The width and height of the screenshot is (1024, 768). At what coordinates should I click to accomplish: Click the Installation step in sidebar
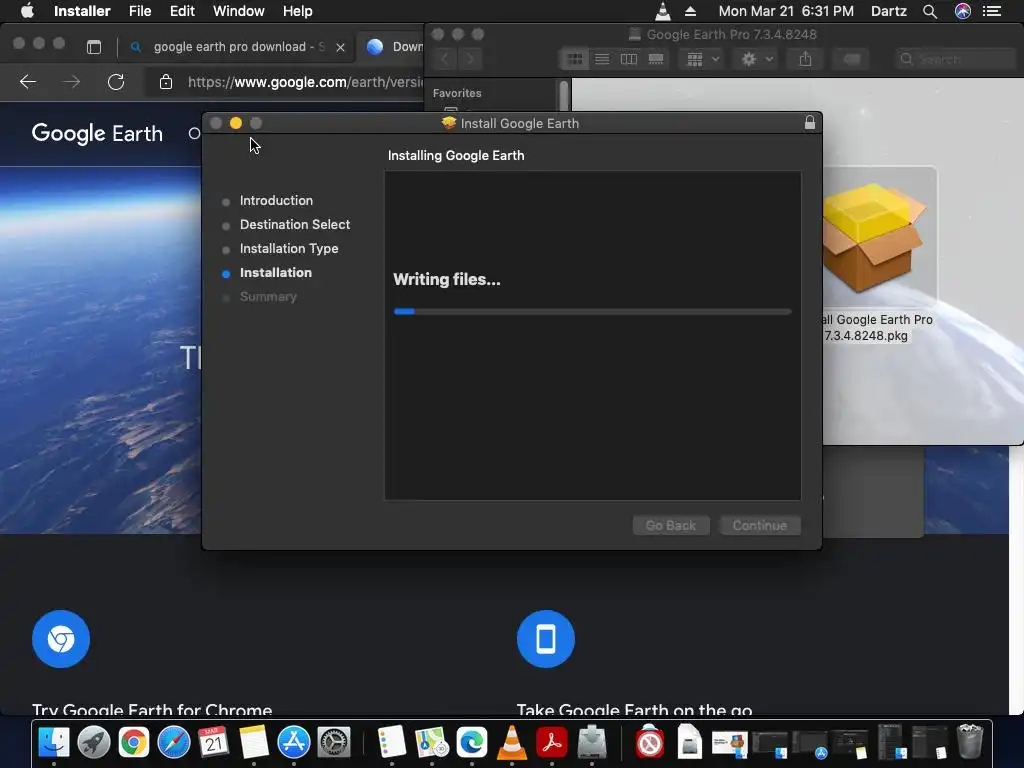tap(276, 272)
